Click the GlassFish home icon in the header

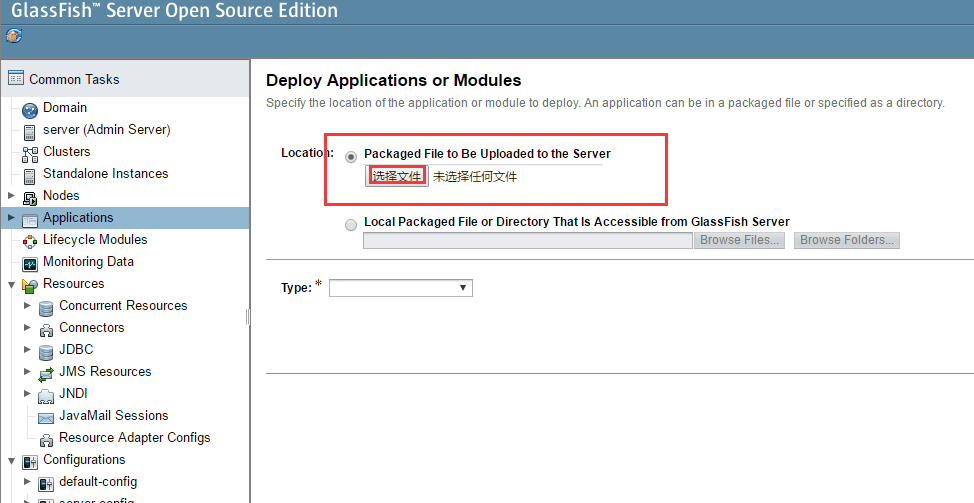(14, 35)
